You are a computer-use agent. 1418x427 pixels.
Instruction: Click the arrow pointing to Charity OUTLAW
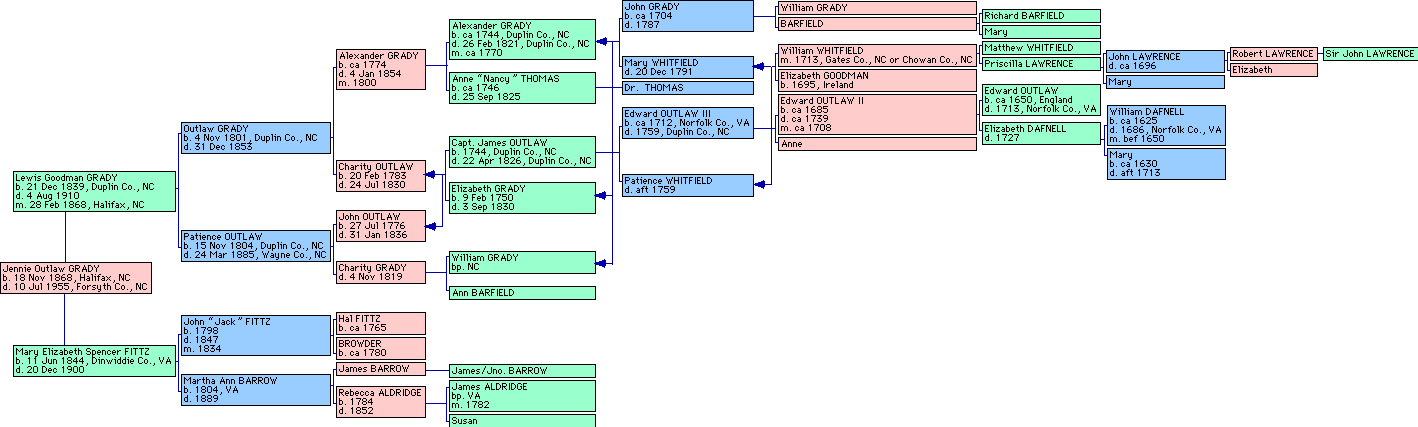431,175
